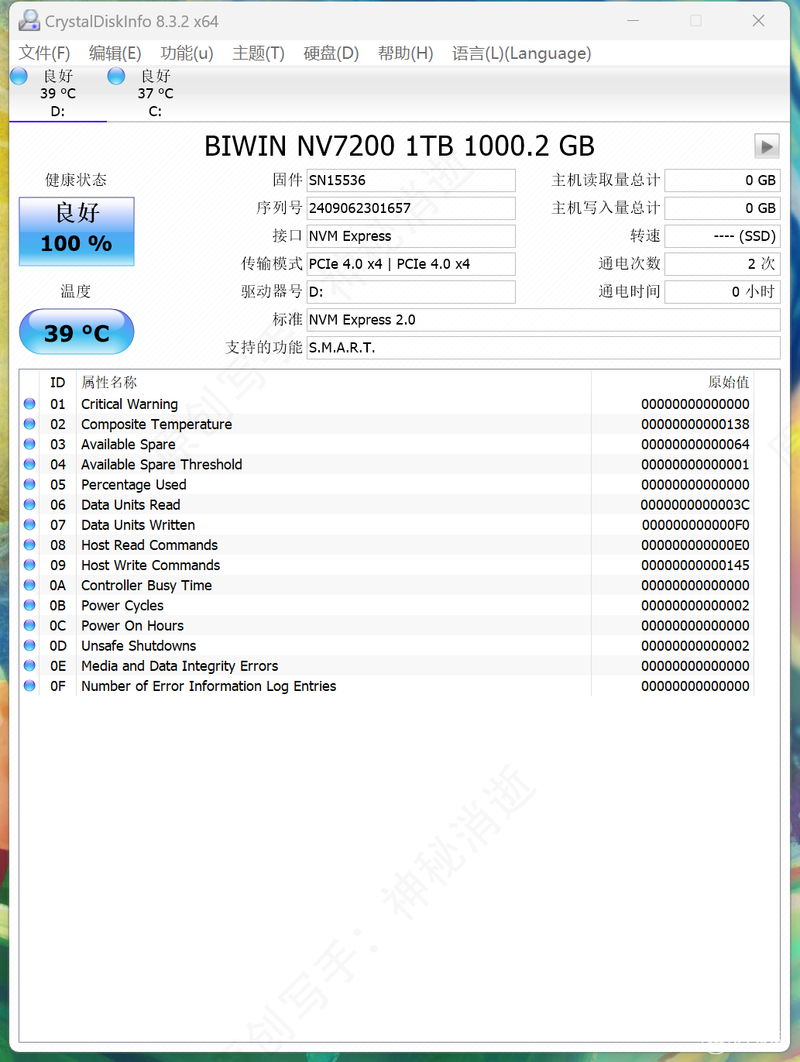
Task: Click status orb for Percentage Used row
Action: [x=29, y=484]
